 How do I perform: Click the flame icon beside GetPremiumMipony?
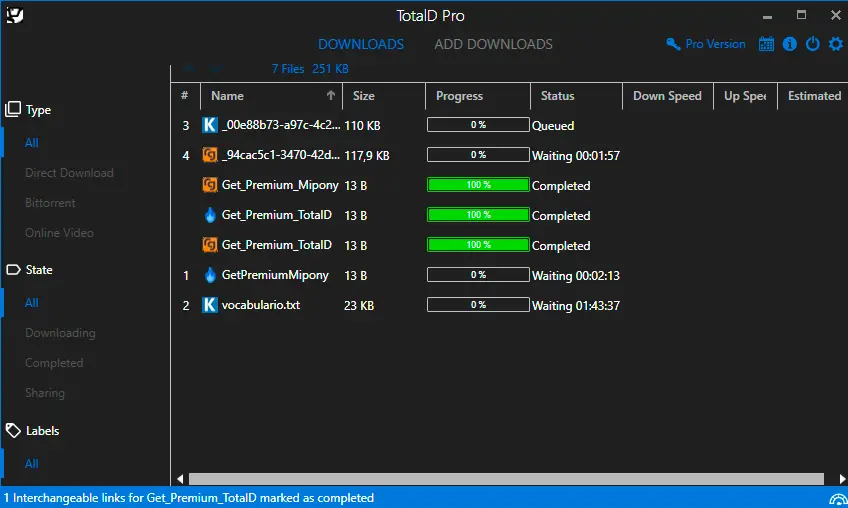(210, 275)
